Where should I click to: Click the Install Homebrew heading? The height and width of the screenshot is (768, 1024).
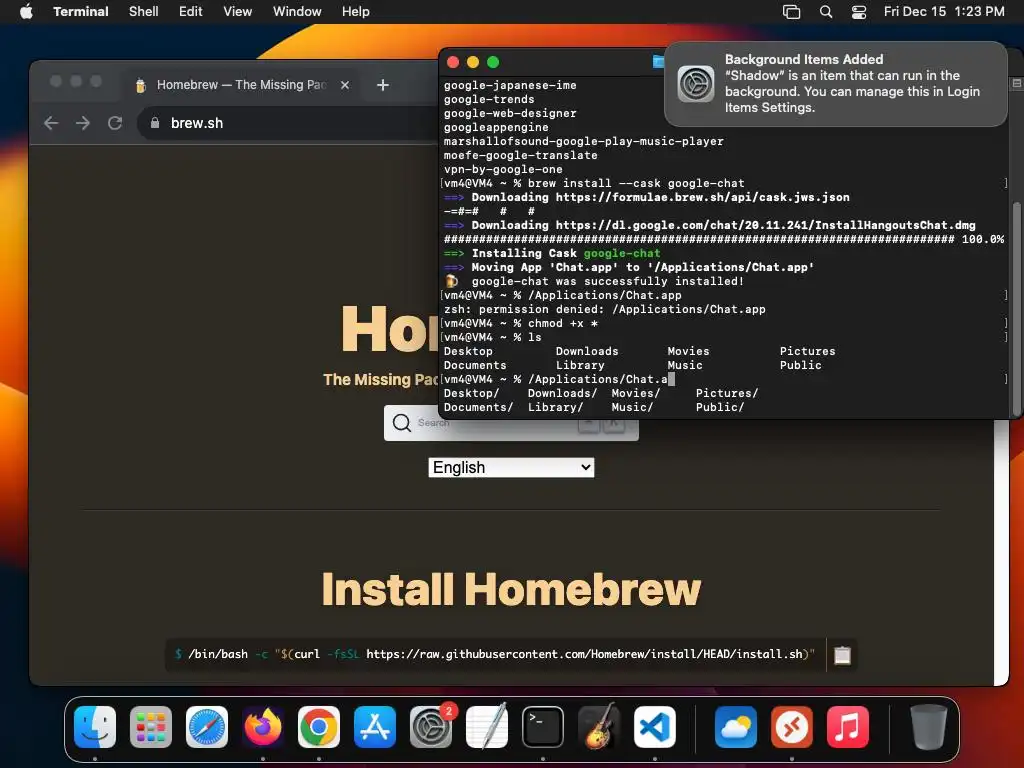pyautogui.click(x=511, y=590)
